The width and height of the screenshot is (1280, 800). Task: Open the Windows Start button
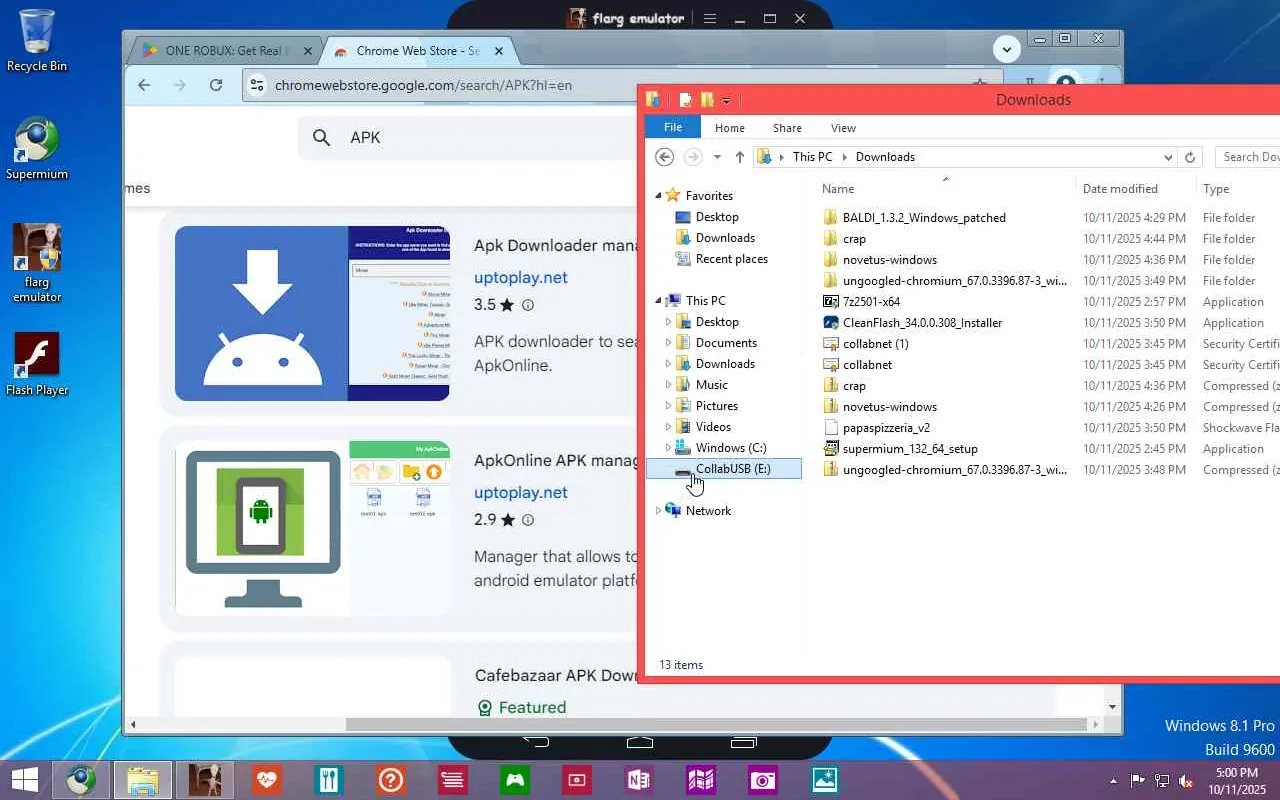click(x=24, y=780)
